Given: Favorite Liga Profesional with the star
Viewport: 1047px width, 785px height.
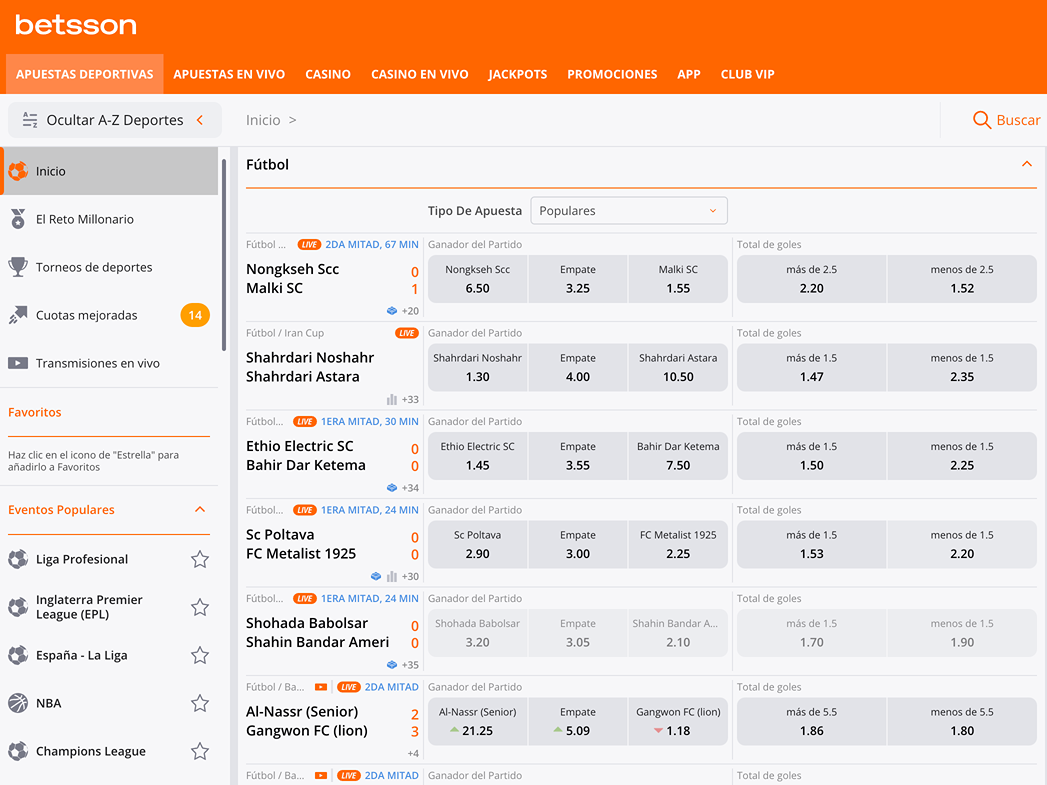Looking at the screenshot, I should pyautogui.click(x=200, y=559).
